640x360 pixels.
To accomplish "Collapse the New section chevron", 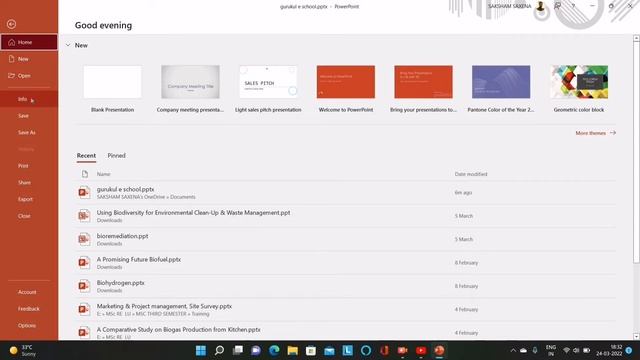I will 68,45.
